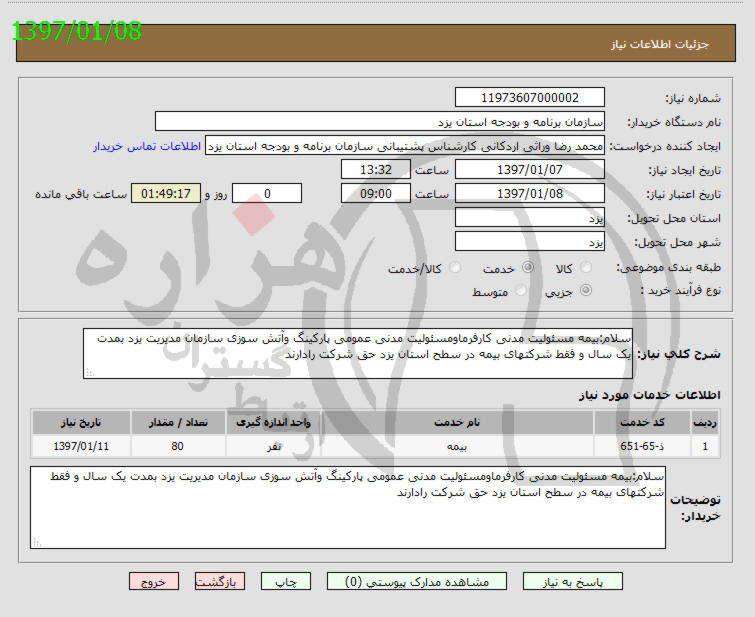Select the جزیی purchase type radio
Viewport: 755px width, 617px height.
tap(586, 290)
